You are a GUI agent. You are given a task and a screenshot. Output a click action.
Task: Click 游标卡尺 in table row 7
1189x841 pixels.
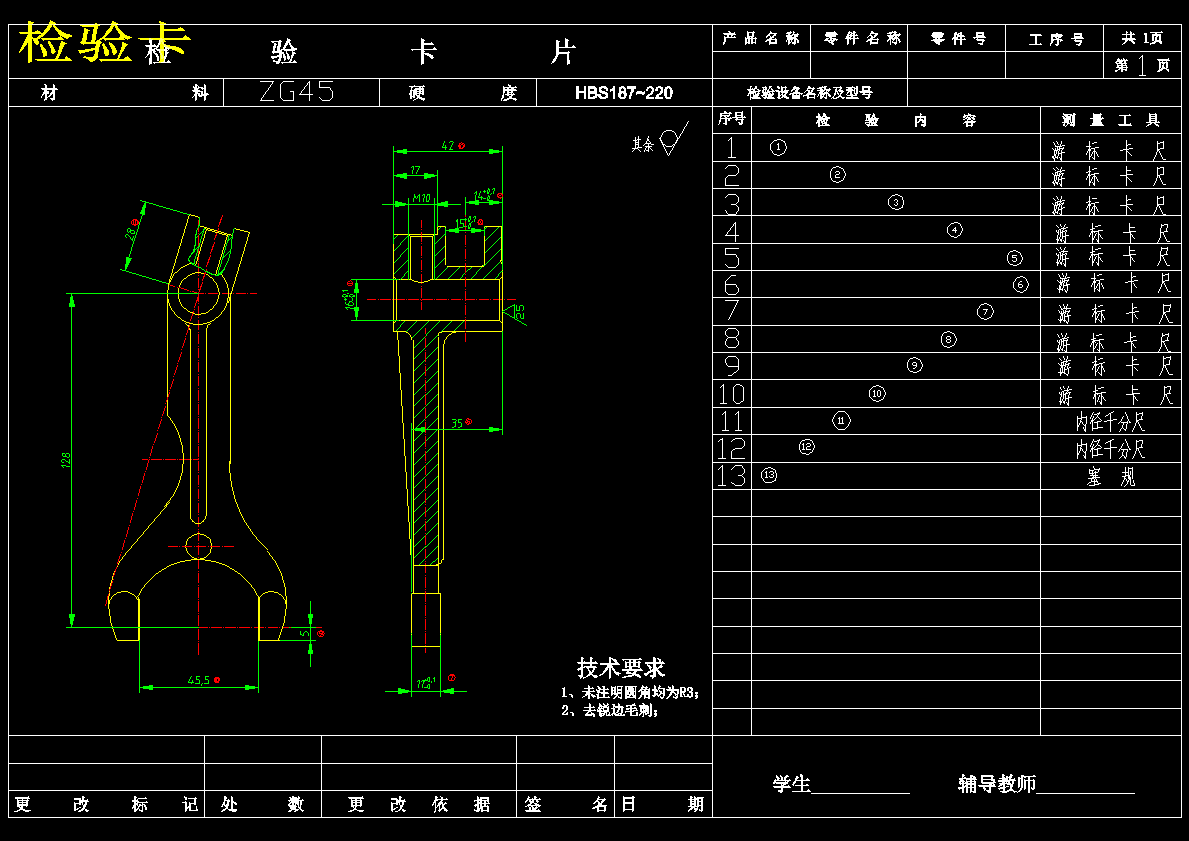click(1114, 313)
